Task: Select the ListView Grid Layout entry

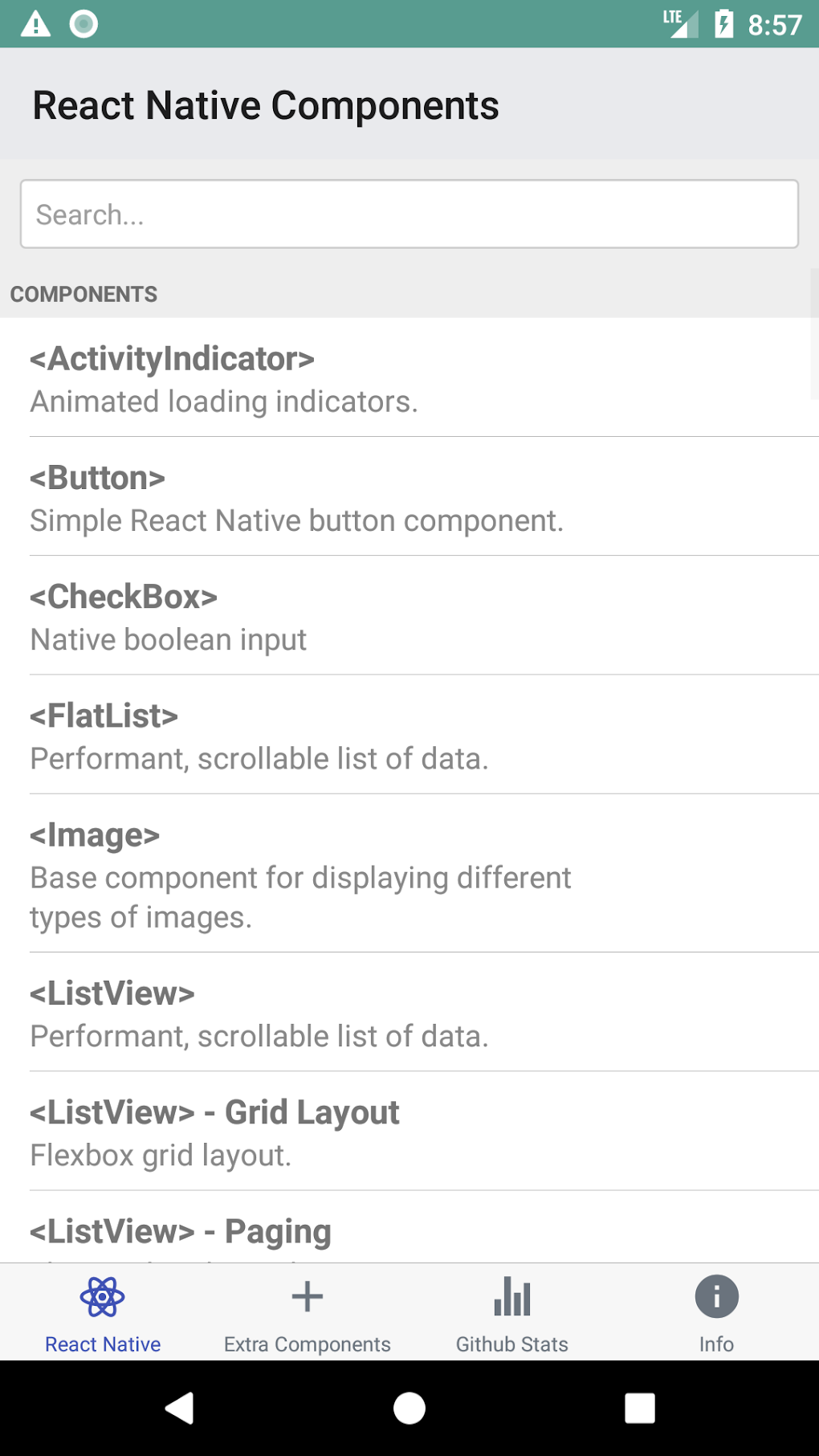Action: click(x=409, y=1131)
